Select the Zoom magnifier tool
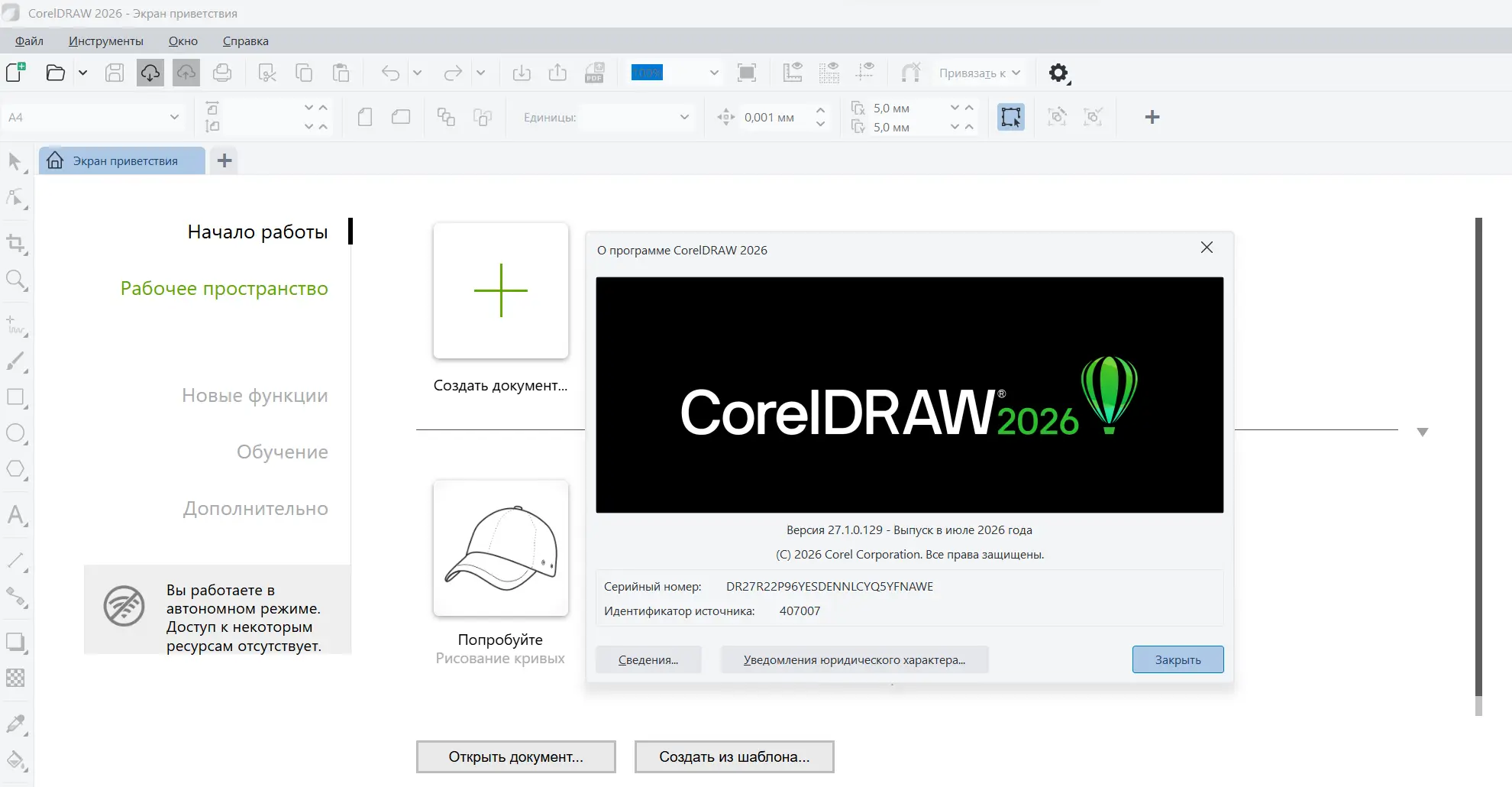 point(15,280)
